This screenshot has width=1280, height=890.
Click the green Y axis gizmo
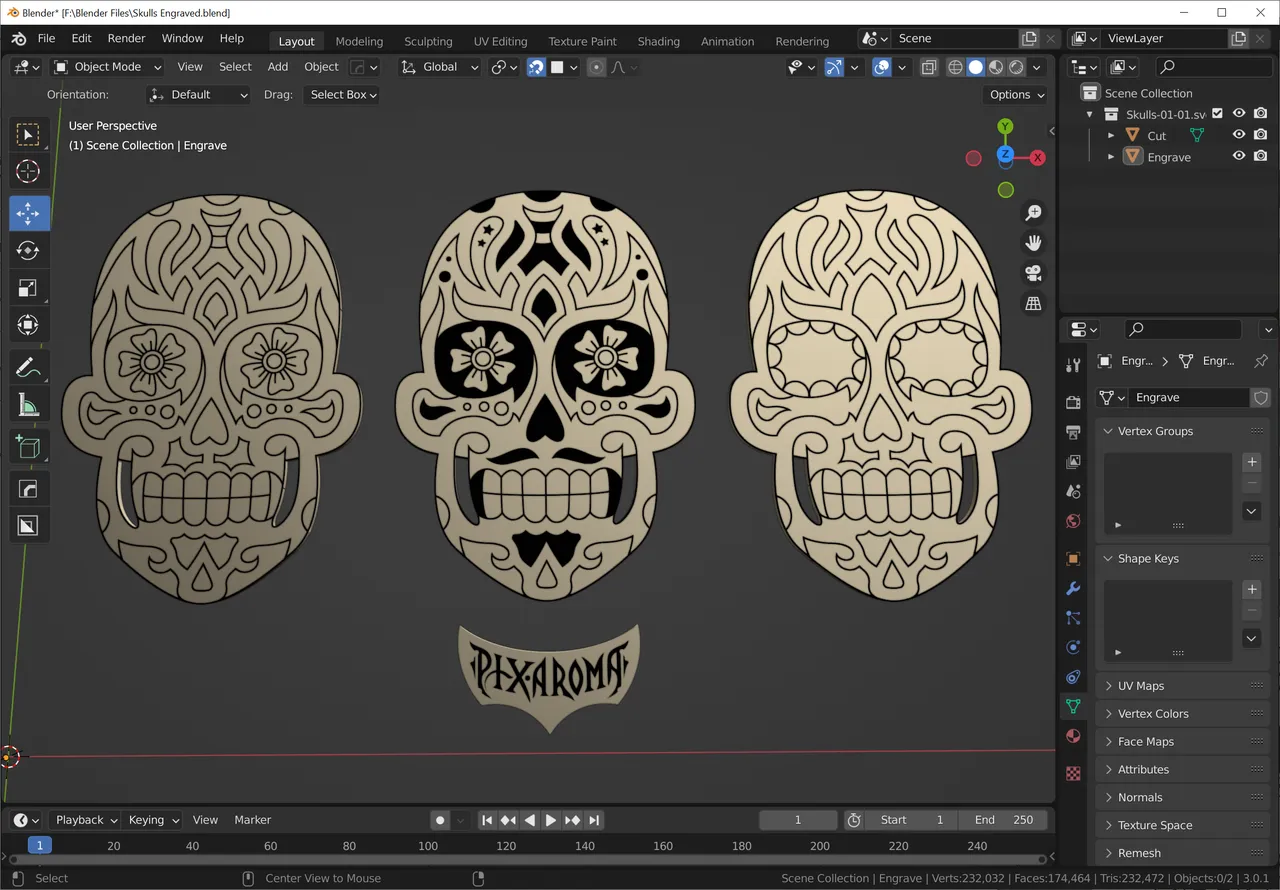[x=1005, y=126]
